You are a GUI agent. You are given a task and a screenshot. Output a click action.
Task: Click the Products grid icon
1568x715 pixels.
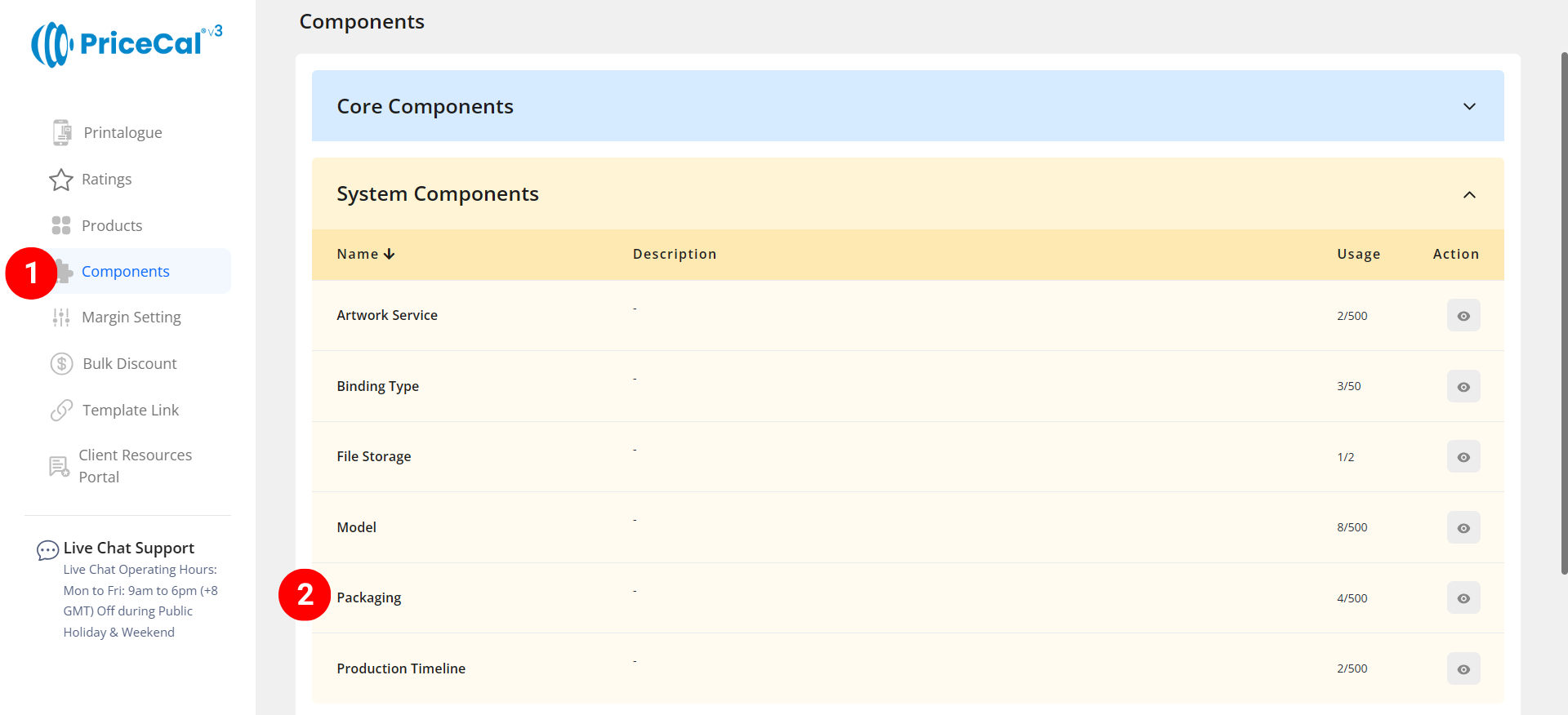(x=61, y=225)
